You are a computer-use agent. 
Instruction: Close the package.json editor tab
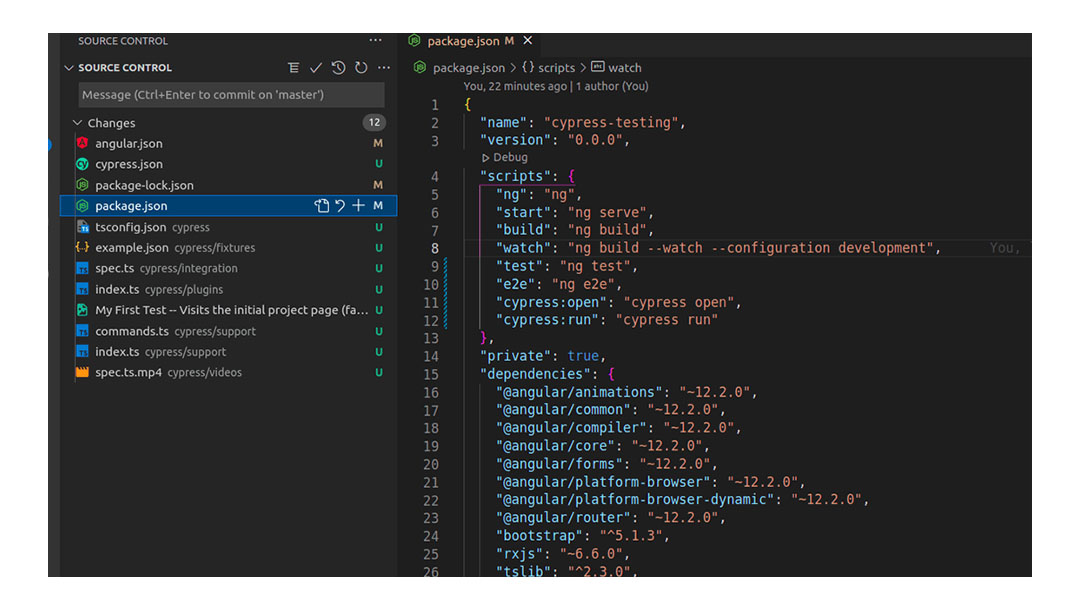click(x=528, y=41)
